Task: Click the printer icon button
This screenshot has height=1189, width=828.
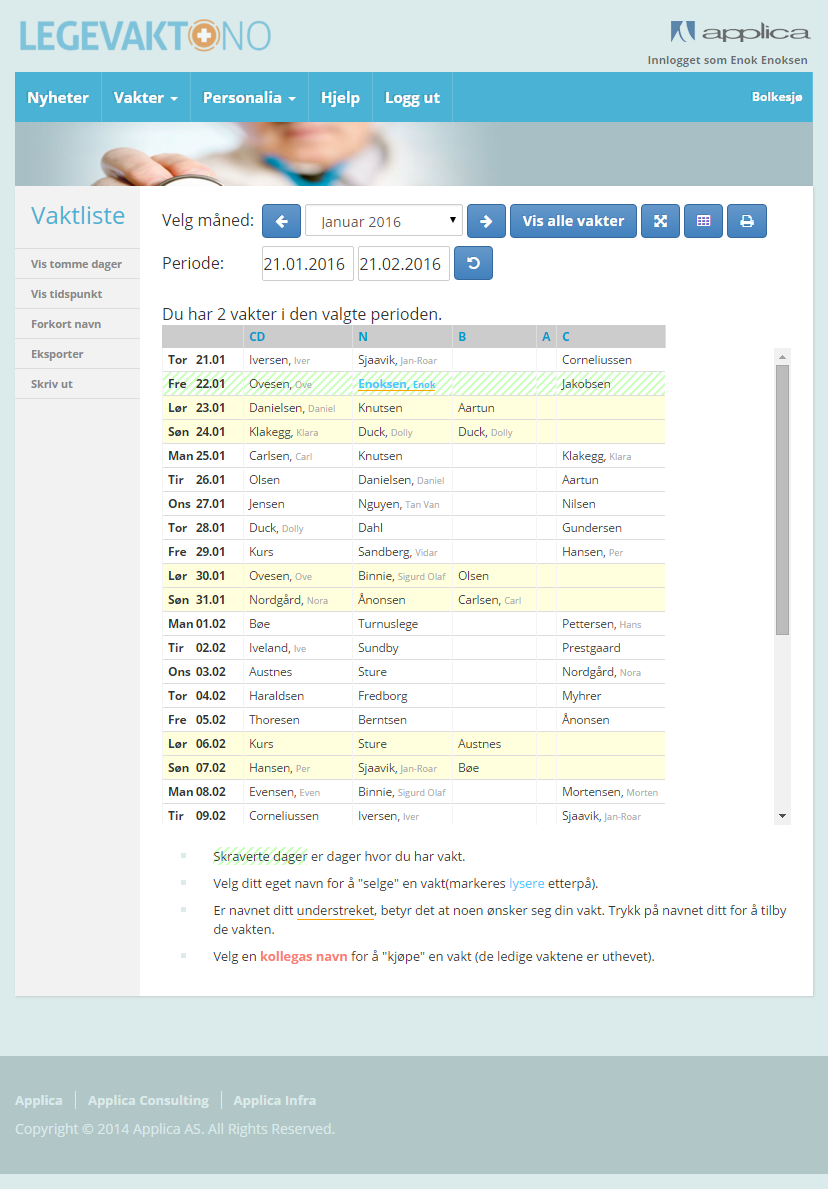Action: pos(747,221)
